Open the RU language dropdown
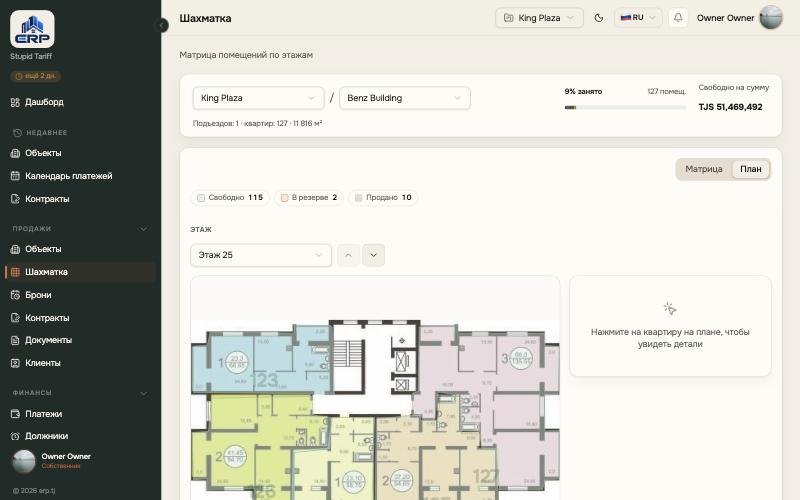800x500 pixels. (x=638, y=18)
